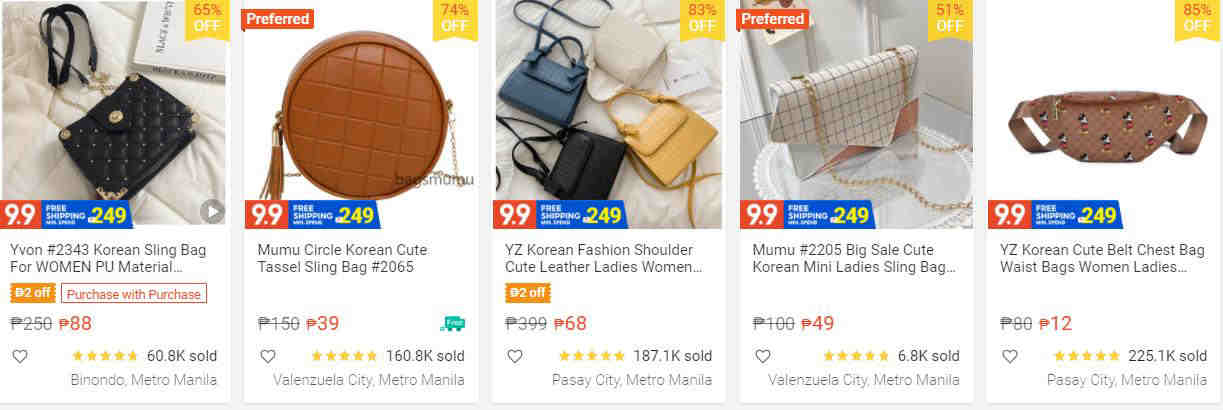This screenshot has height=410, width=1223.
Task: Click the 9.9 free shipping badge on brown circle bag
Action: point(312,214)
